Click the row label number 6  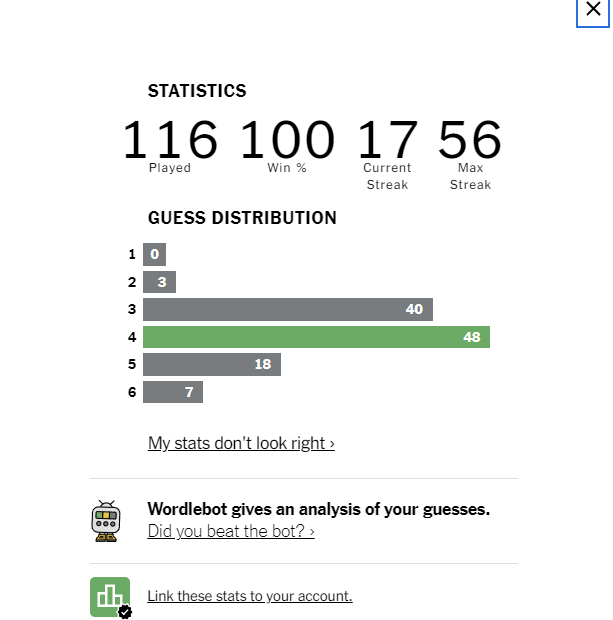(x=132, y=392)
